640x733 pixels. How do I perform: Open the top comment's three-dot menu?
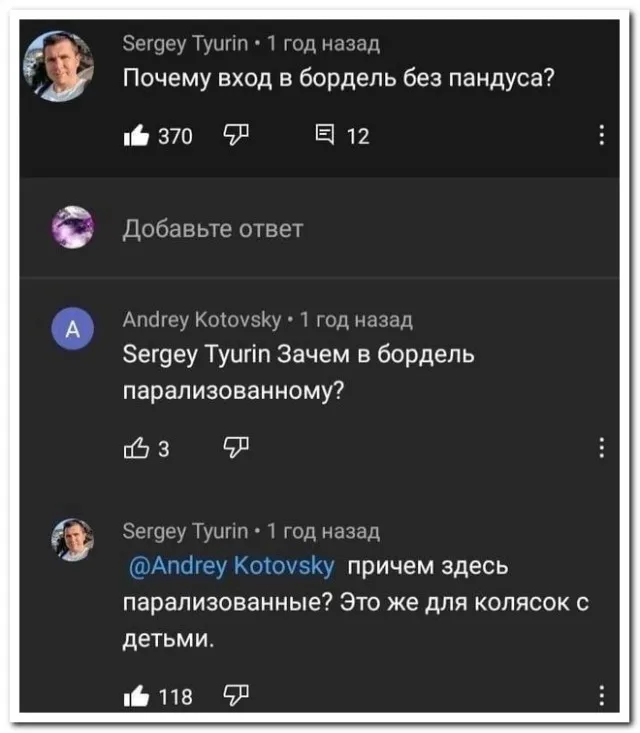[601, 136]
